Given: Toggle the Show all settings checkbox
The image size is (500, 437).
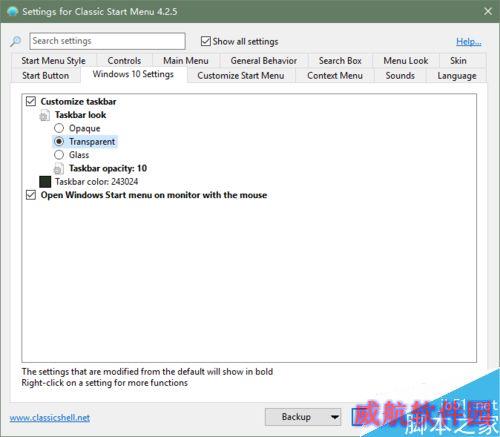Looking at the screenshot, I should [206, 41].
